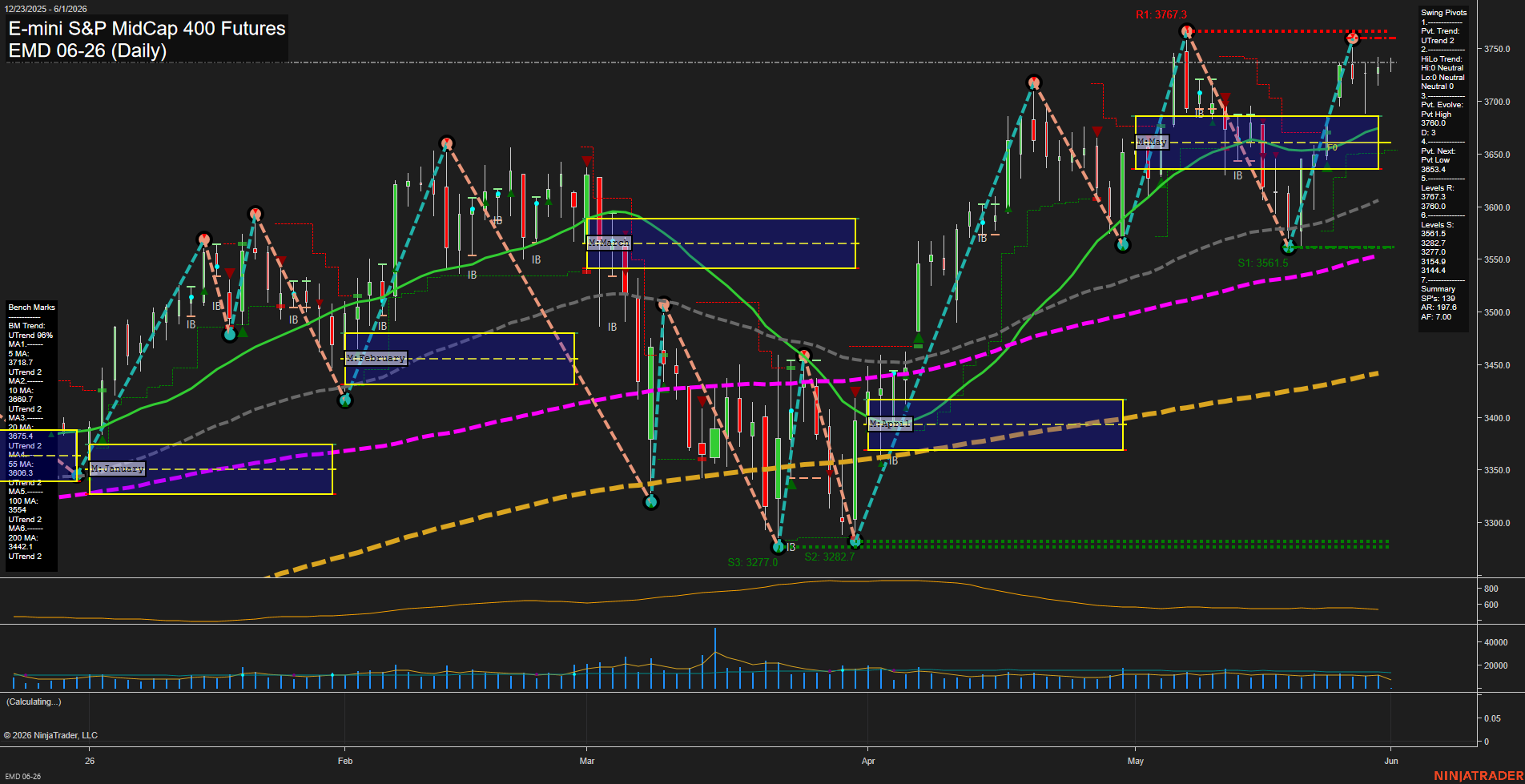Click the 3500.0 price axis label

point(1497,313)
